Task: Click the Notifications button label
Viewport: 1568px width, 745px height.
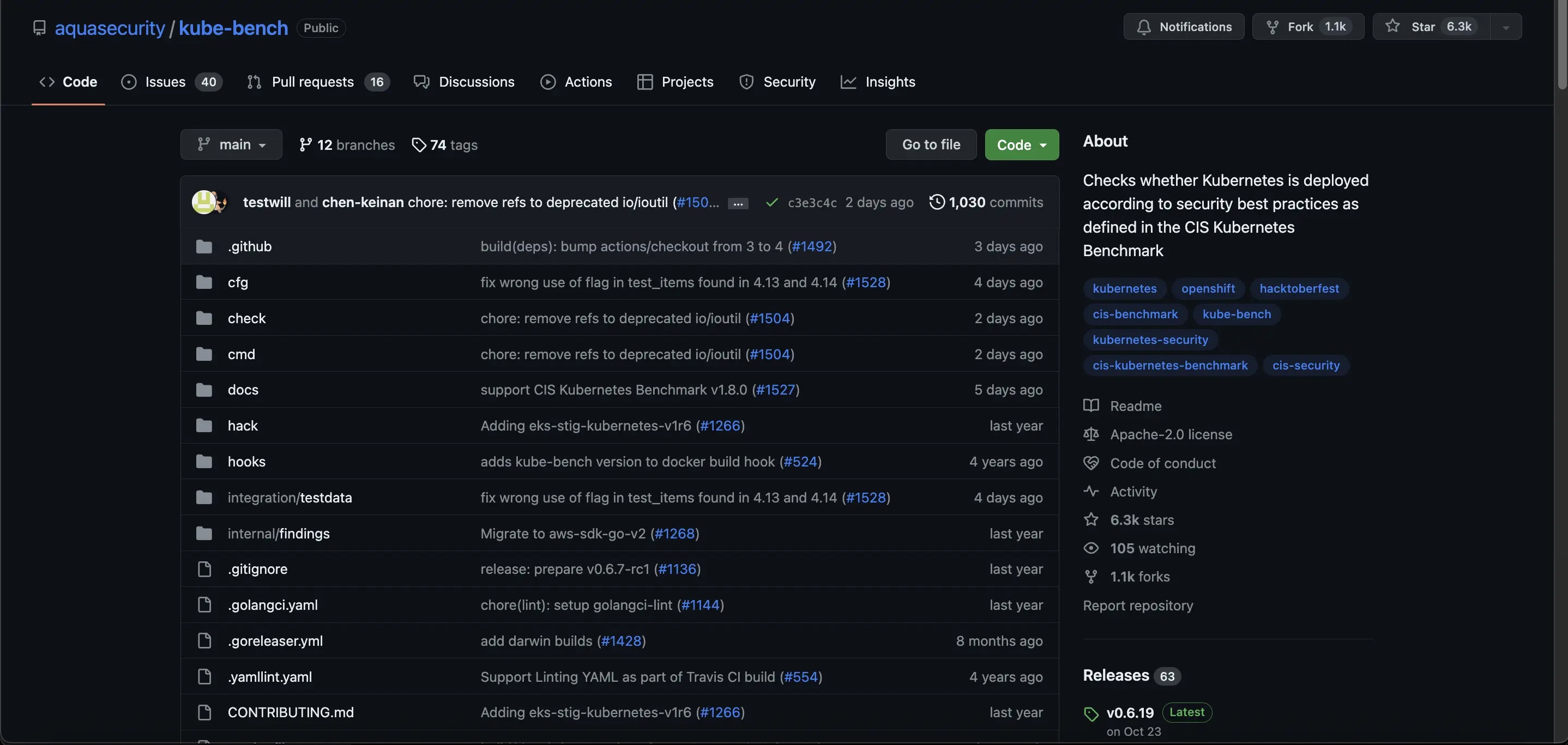Action: 1195,27
